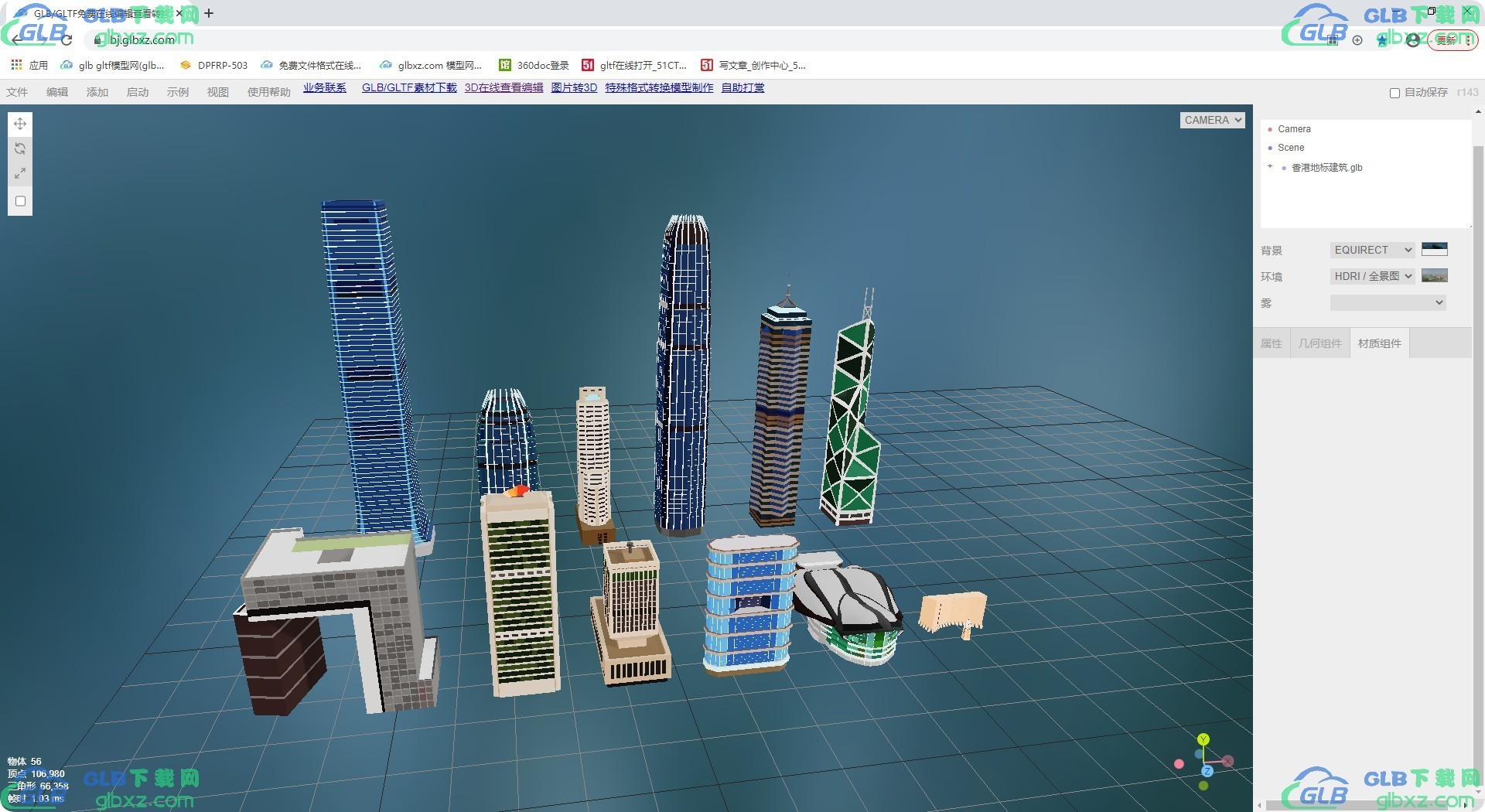Select 香港地标建筑.glb in the outliner
This screenshot has width=1485, height=812.
point(1326,168)
